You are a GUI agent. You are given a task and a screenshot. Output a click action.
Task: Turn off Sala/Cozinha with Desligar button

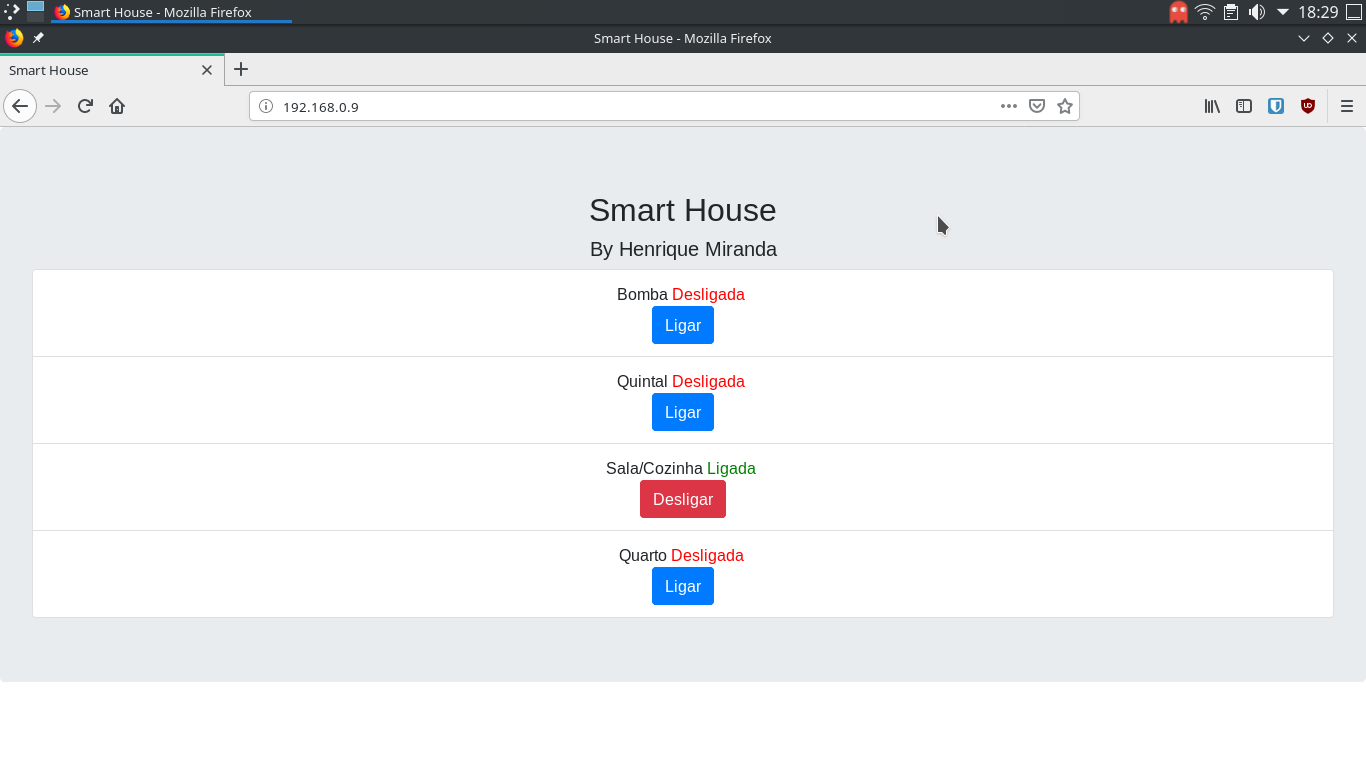(x=683, y=499)
